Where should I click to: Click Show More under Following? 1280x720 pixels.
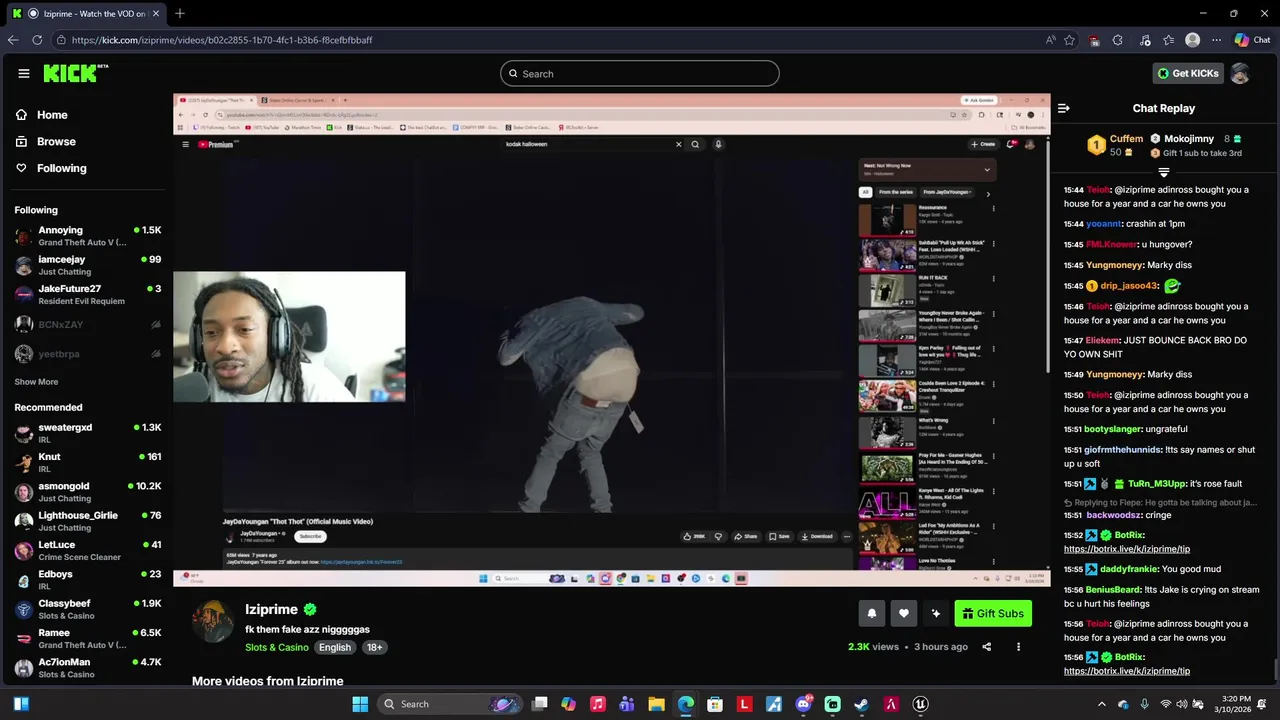pyautogui.click(x=36, y=382)
